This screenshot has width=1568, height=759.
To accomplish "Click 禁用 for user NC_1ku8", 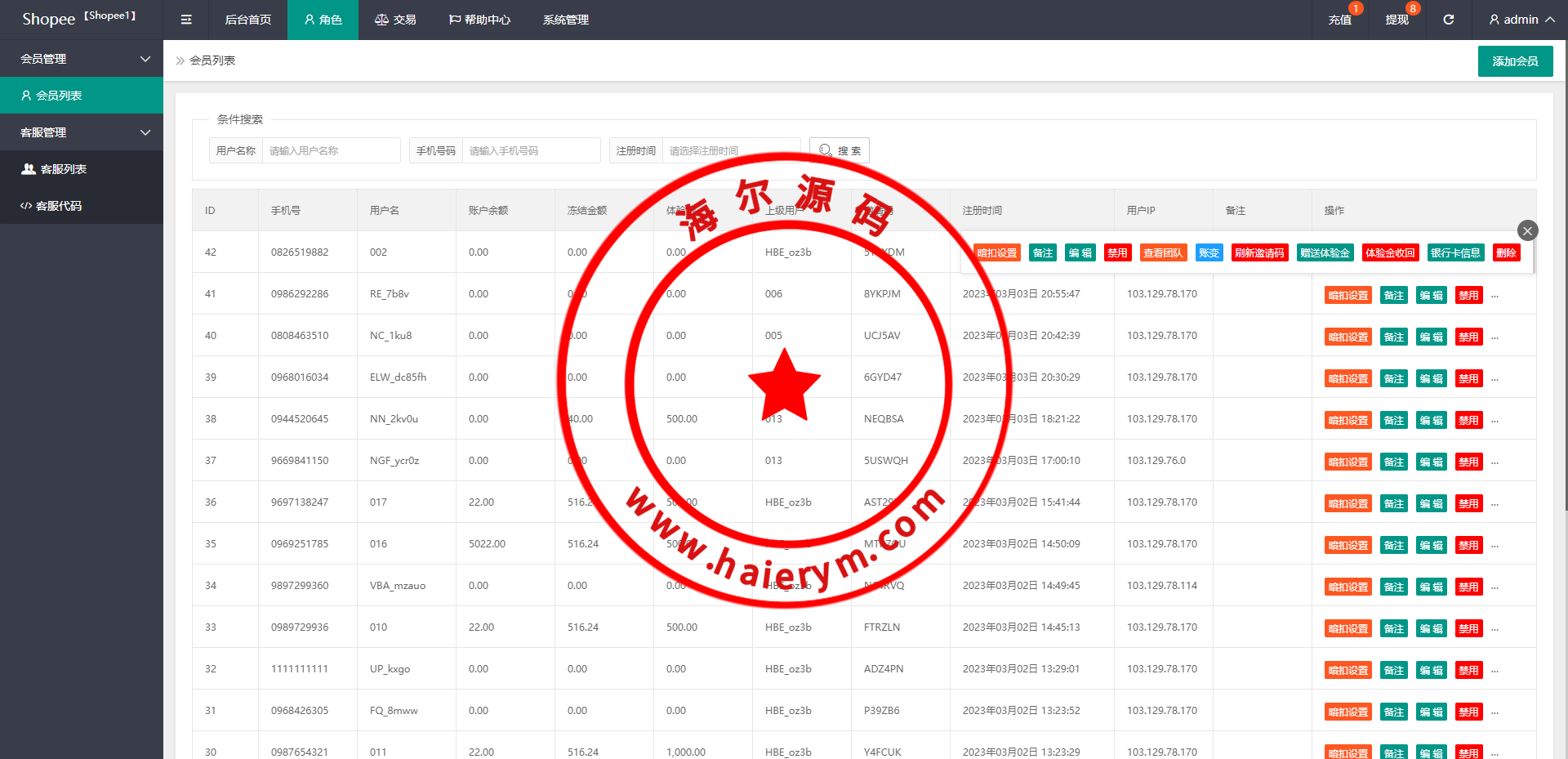I will point(1468,337).
